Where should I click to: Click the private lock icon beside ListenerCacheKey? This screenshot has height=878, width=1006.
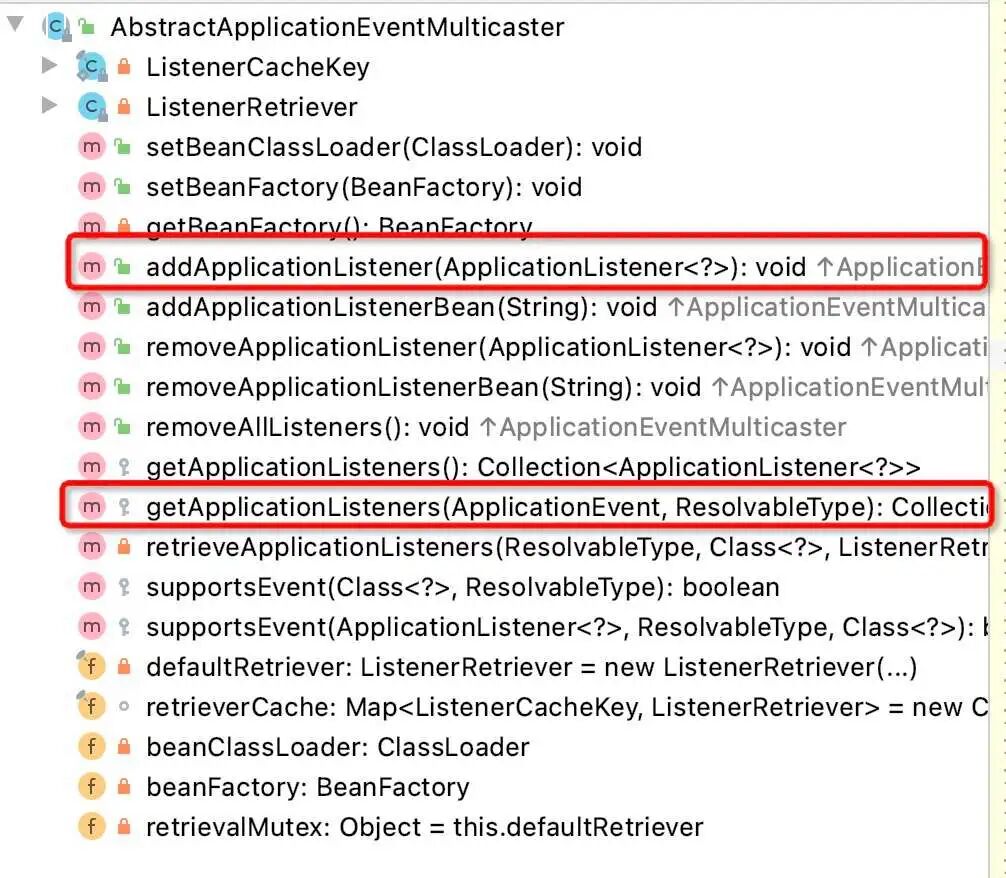pos(124,66)
